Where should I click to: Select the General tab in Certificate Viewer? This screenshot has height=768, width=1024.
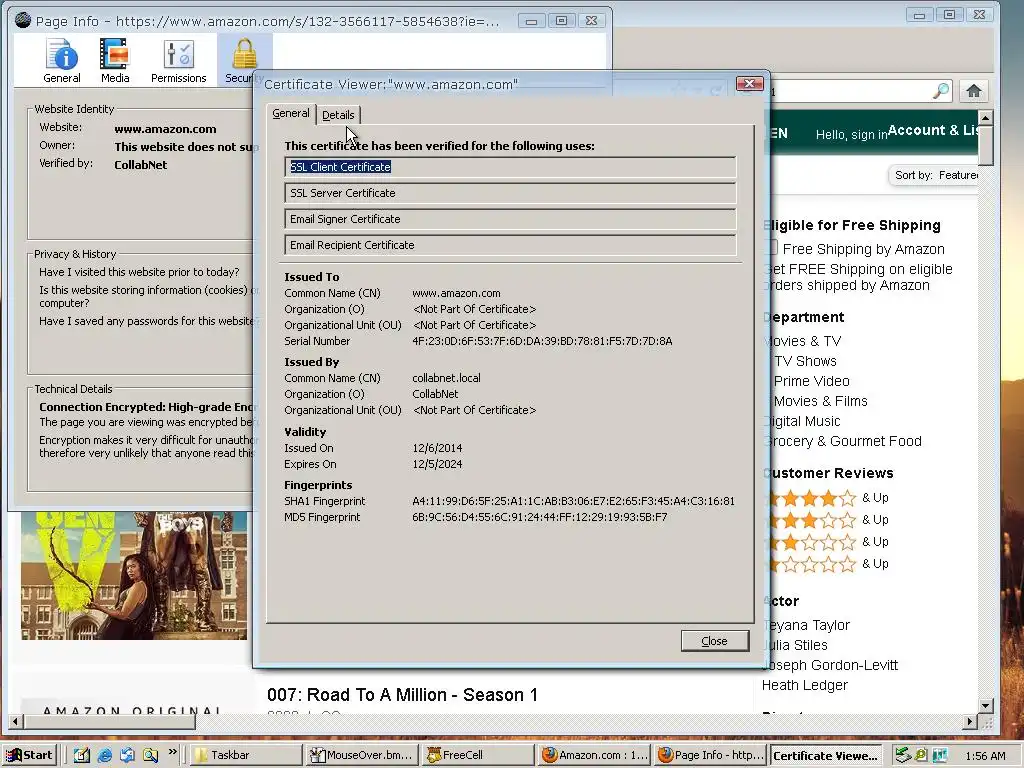(x=291, y=114)
